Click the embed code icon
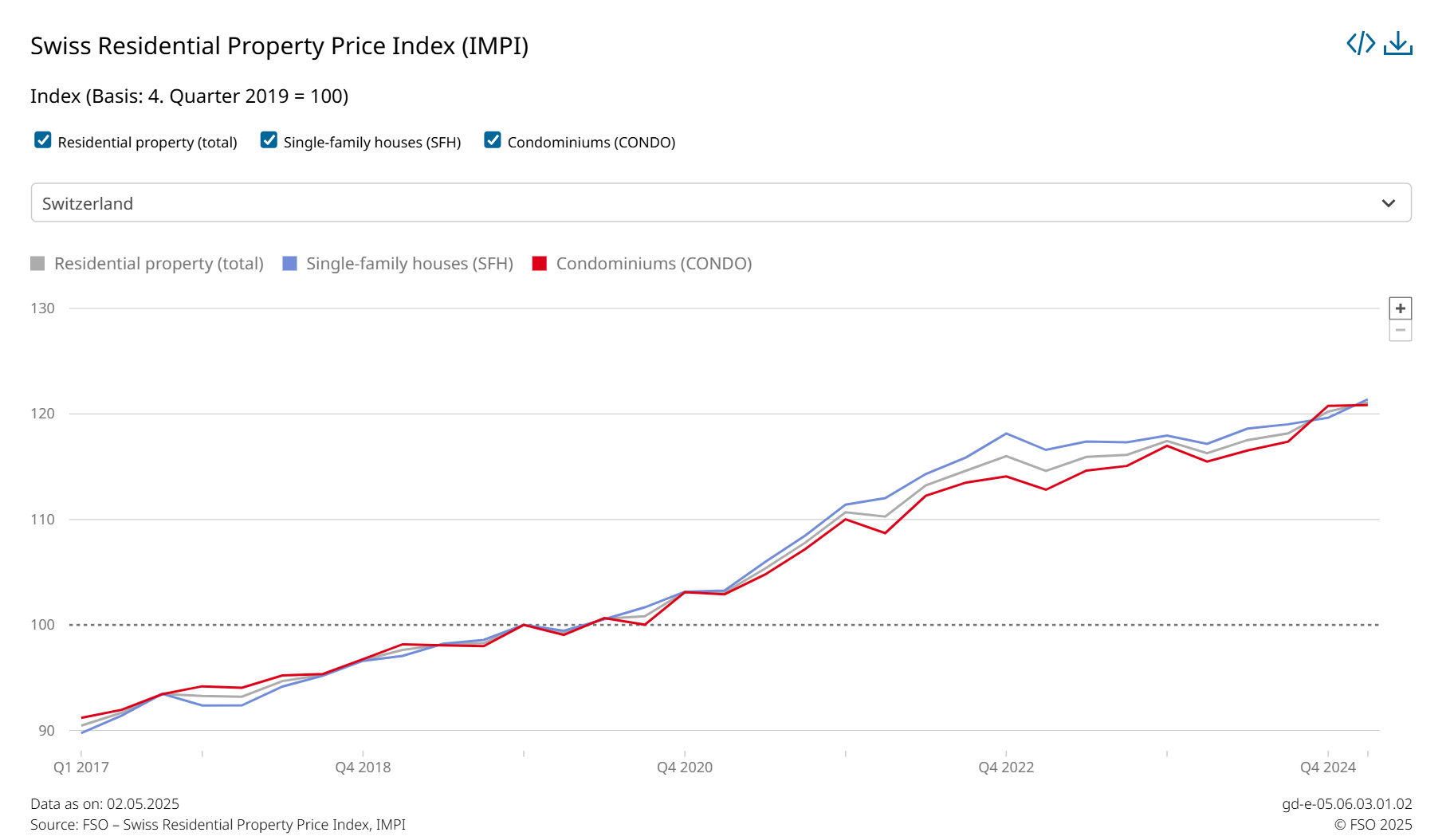This screenshot has width=1450, height=840. click(1360, 43)
